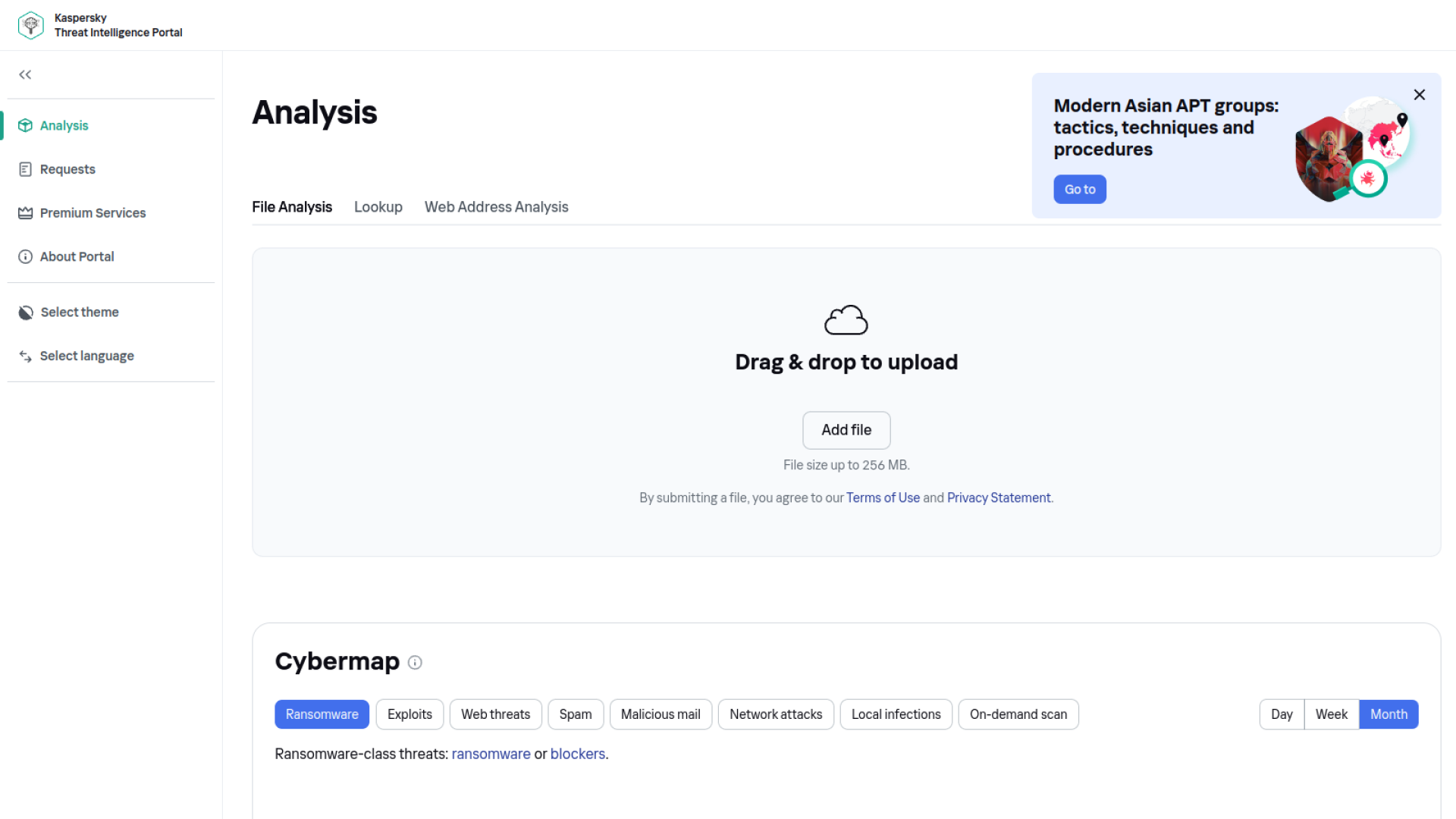Open the Terms of Use link
This screenshot has width=1456, height=819.
(883, 498)
